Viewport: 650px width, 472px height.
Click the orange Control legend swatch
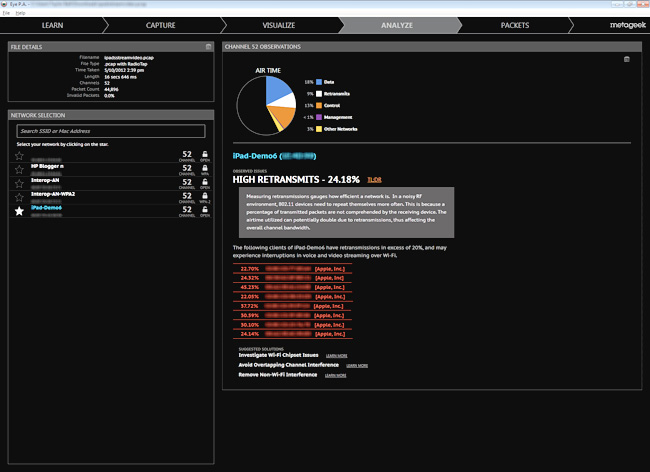tap(319, 105)
